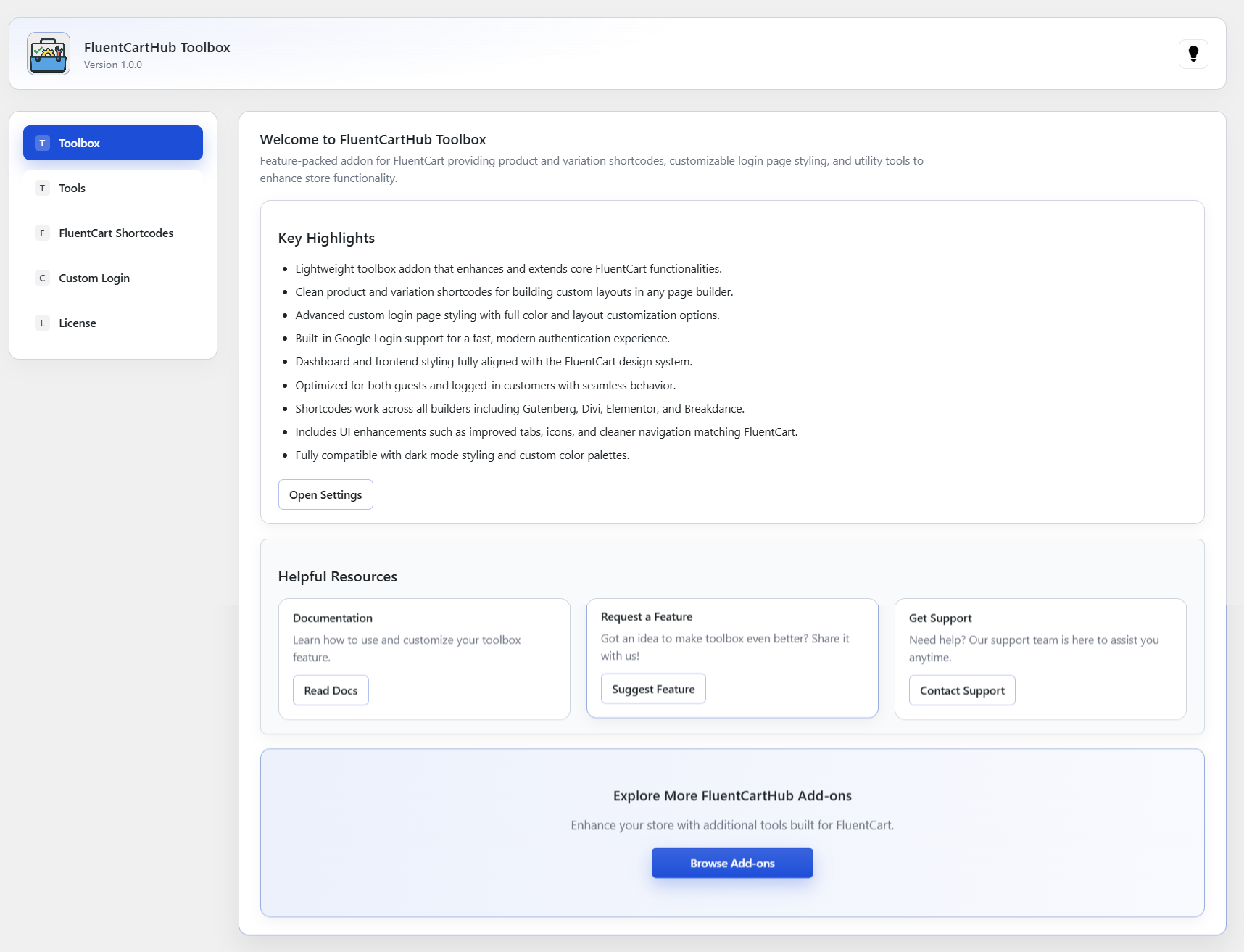Click the Explore More FluentCartHub Add-ons heading
The image size is (1244, 952).
coord(732,795)
